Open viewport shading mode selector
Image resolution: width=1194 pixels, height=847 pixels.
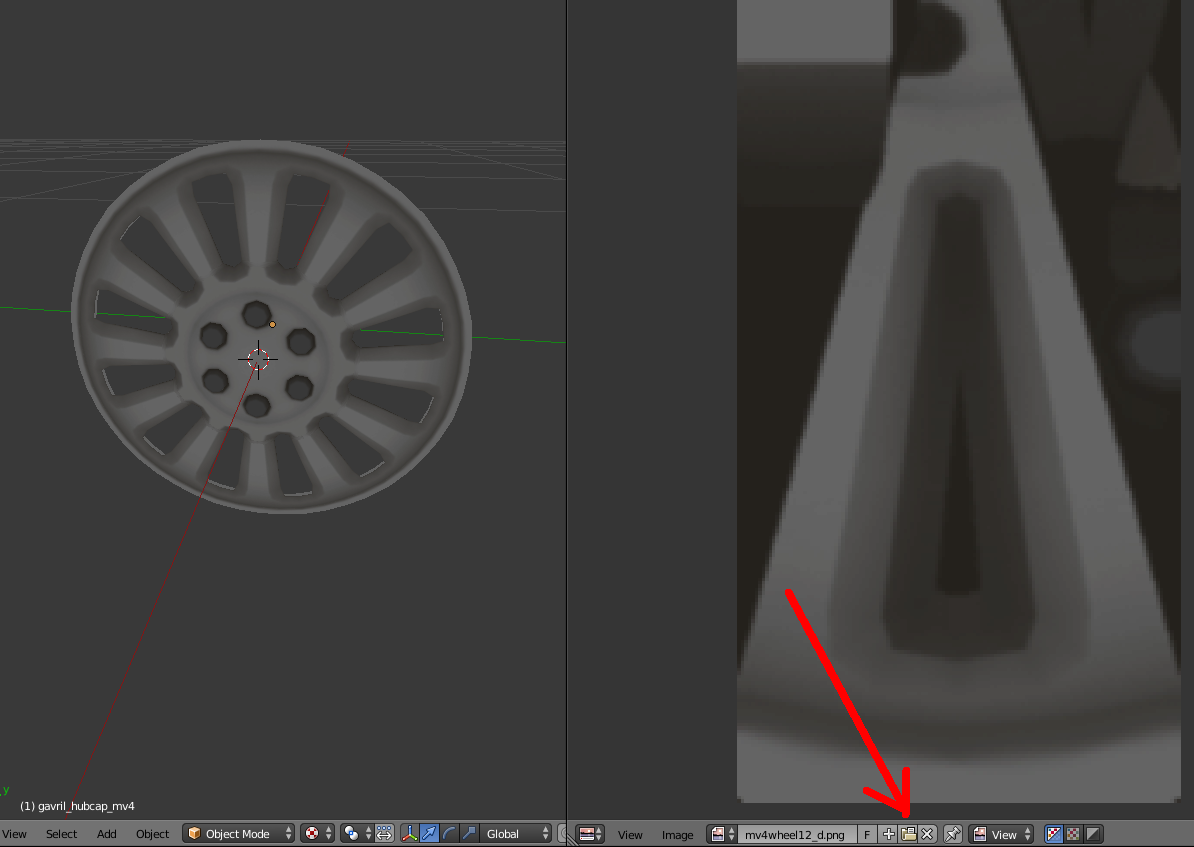tap(318, 834)
